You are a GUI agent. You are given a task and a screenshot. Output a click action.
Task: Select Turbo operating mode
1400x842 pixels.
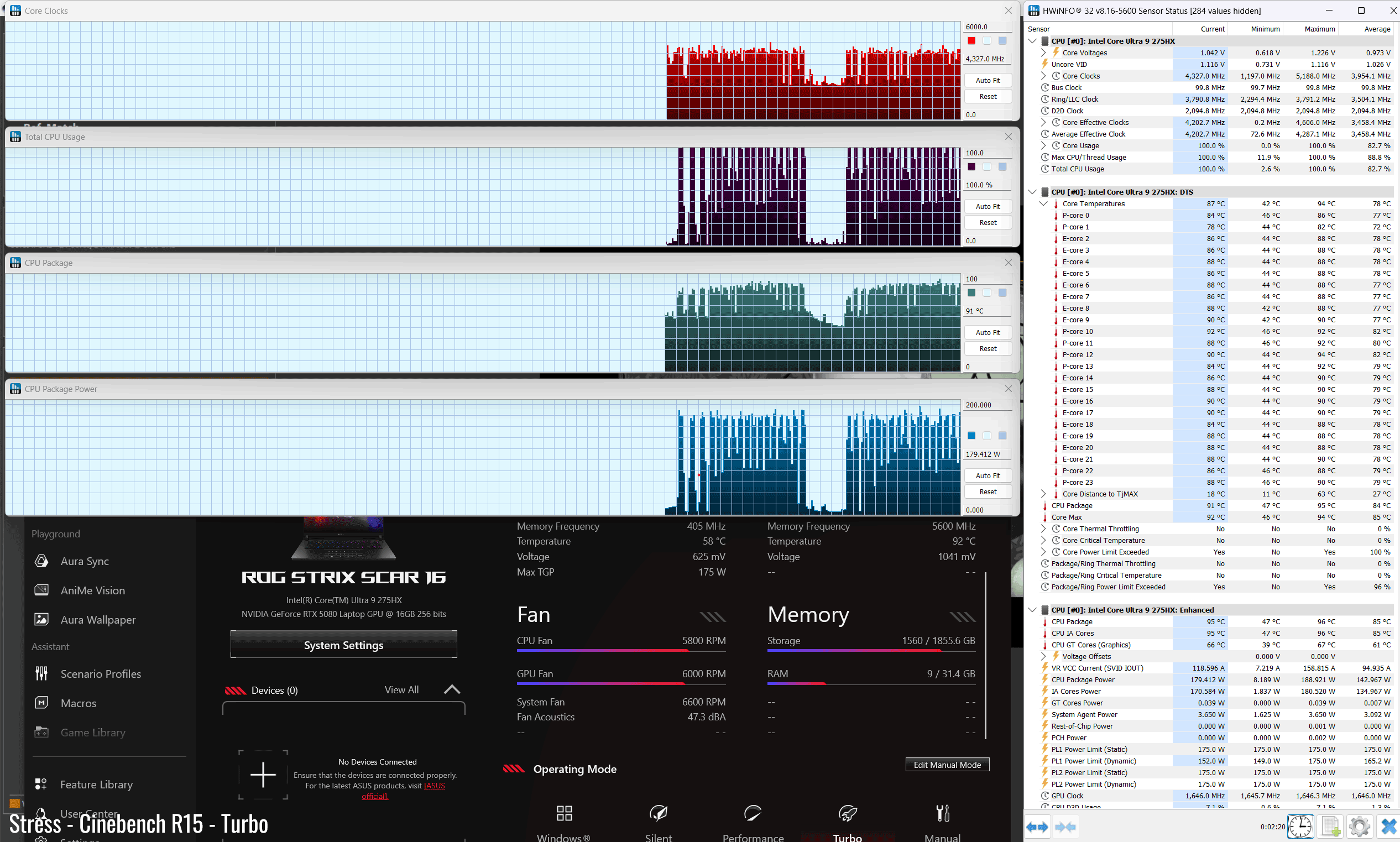click(x=847, y=823)
